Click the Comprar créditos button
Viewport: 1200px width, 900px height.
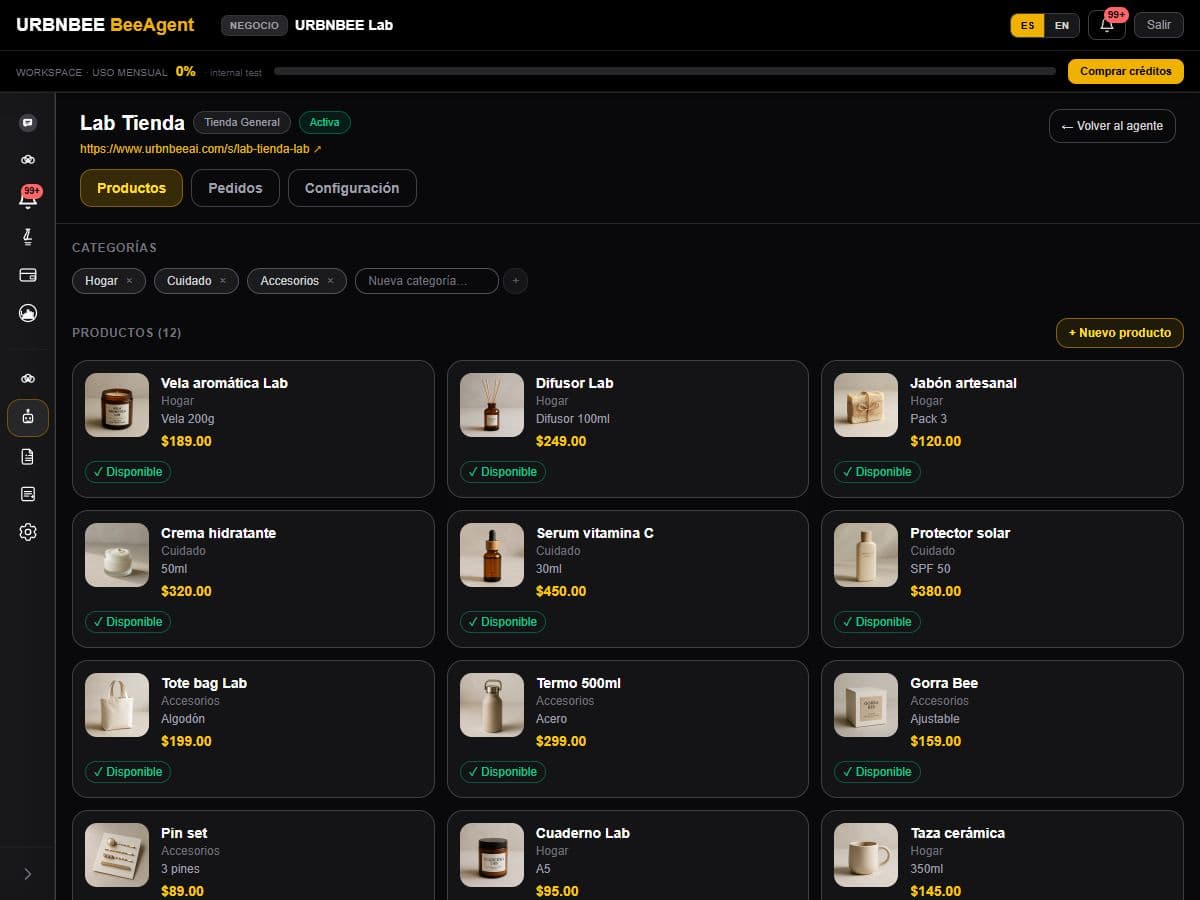pos(1126,72)
